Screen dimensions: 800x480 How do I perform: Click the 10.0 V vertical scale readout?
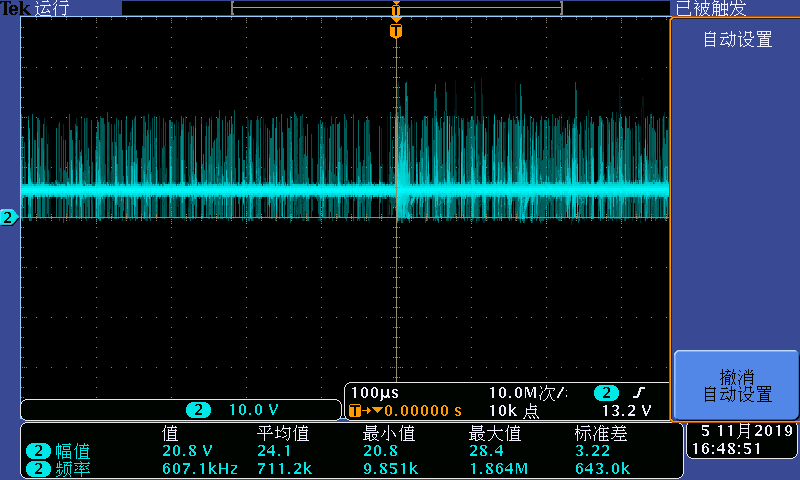coord(254,410)
